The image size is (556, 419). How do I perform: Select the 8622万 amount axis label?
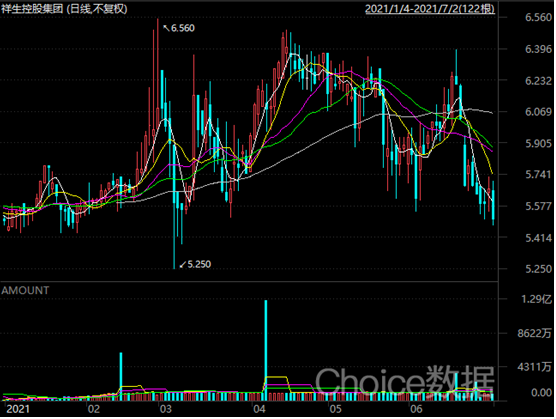[535, 334]
